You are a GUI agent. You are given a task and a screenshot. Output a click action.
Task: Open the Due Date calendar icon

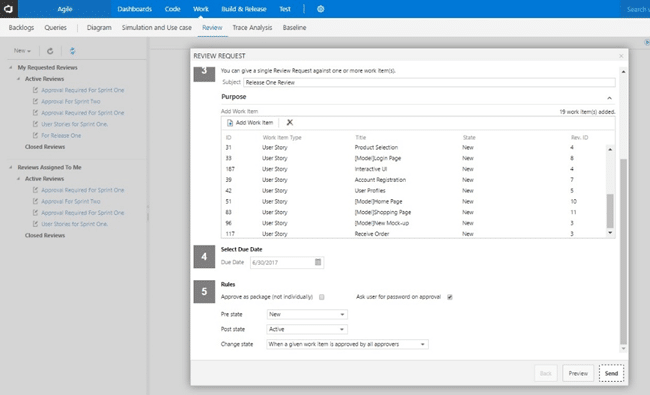pyautogui.click(x=318, y=262)
